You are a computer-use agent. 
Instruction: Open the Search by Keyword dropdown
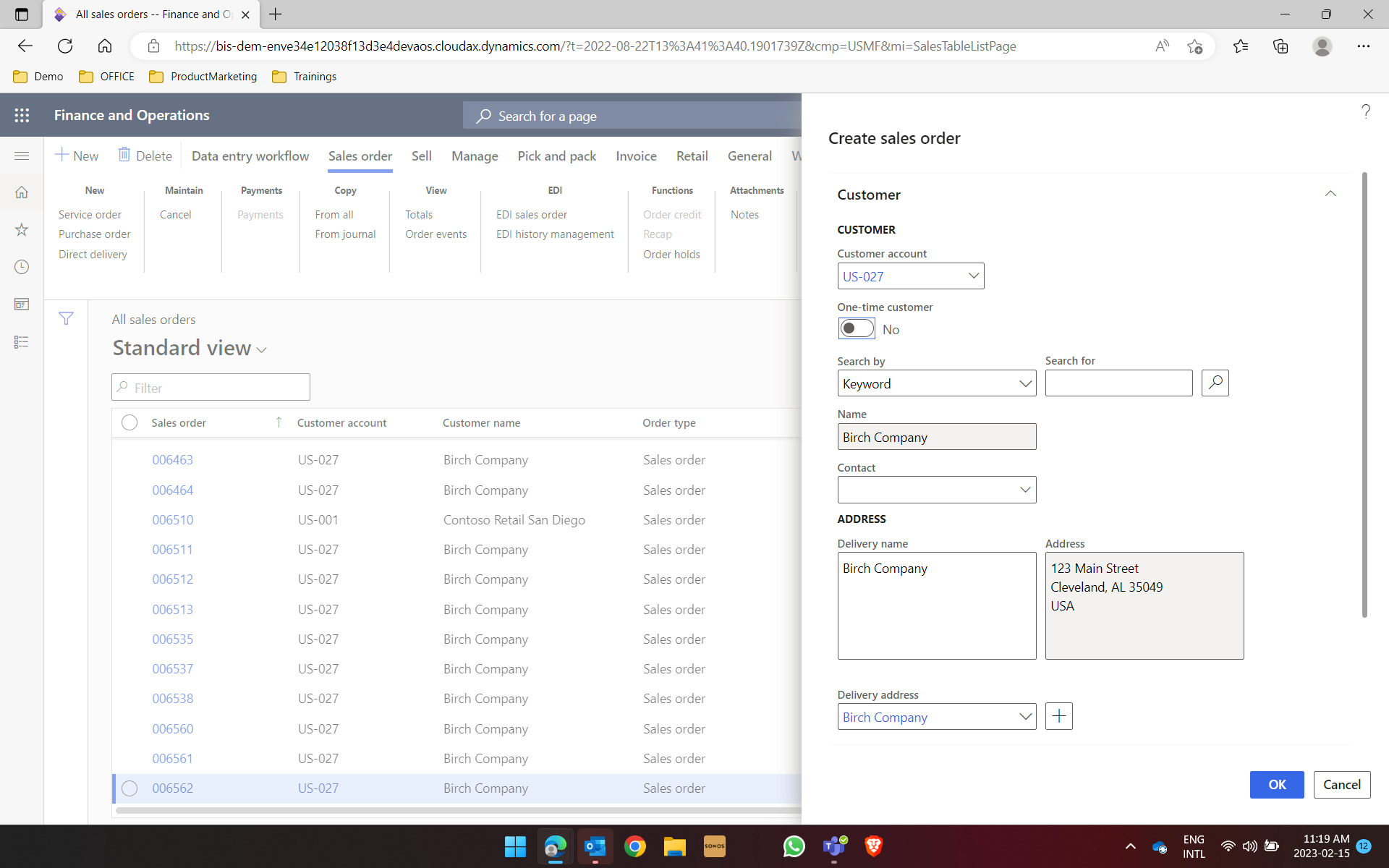coord(1025,383)
